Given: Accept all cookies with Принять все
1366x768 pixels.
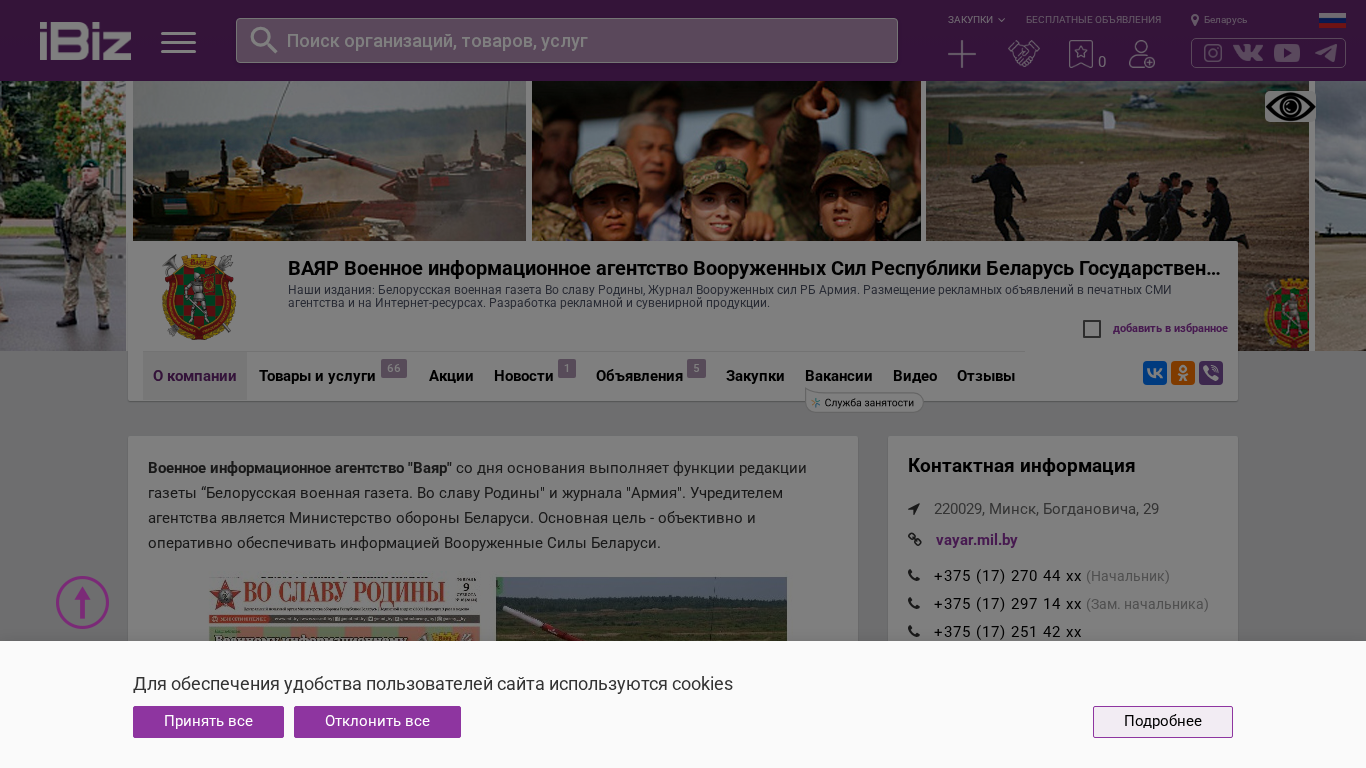Looking at the screenshot, I should coord(208,722).
